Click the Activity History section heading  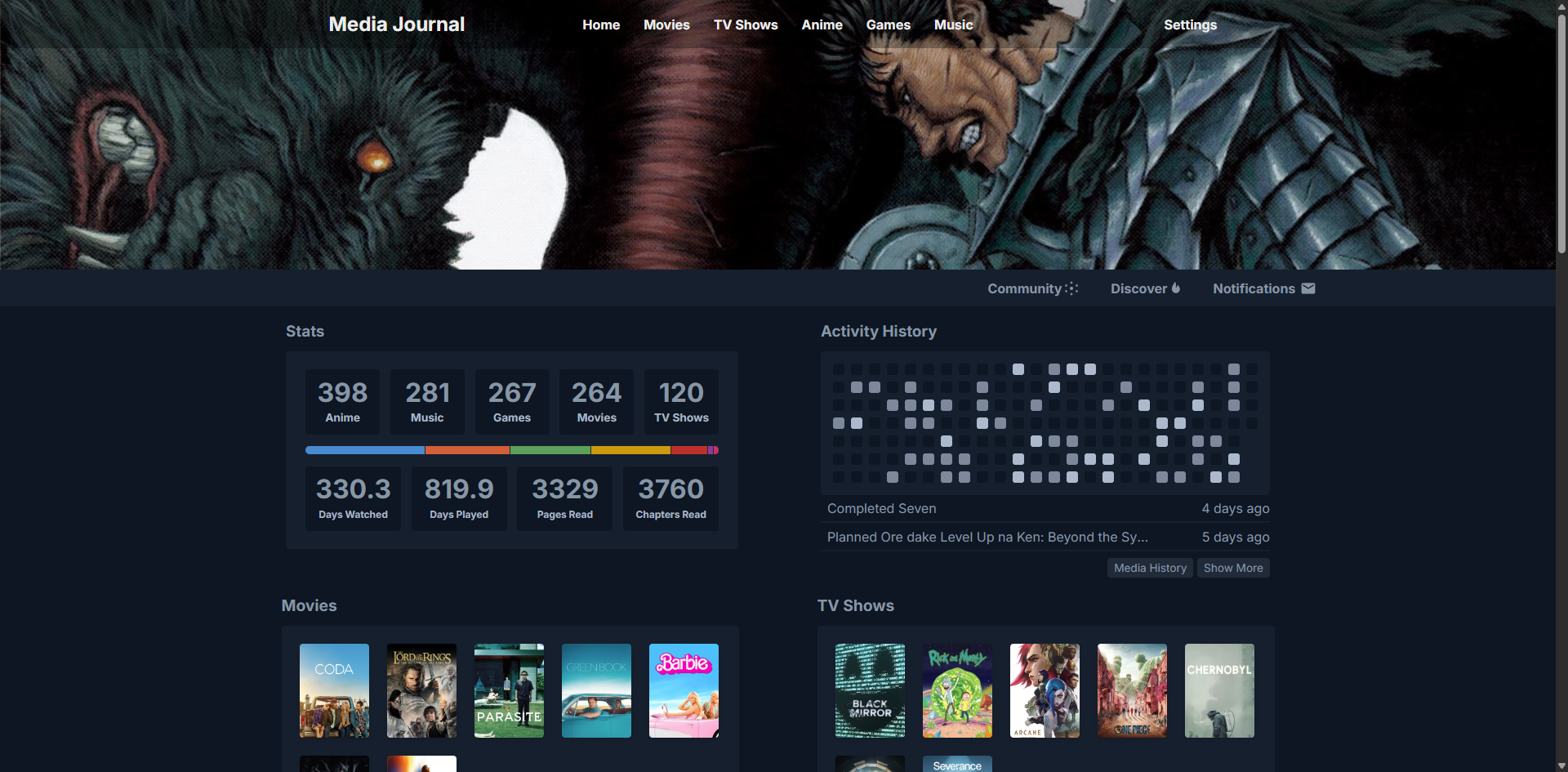click(879, 331)
